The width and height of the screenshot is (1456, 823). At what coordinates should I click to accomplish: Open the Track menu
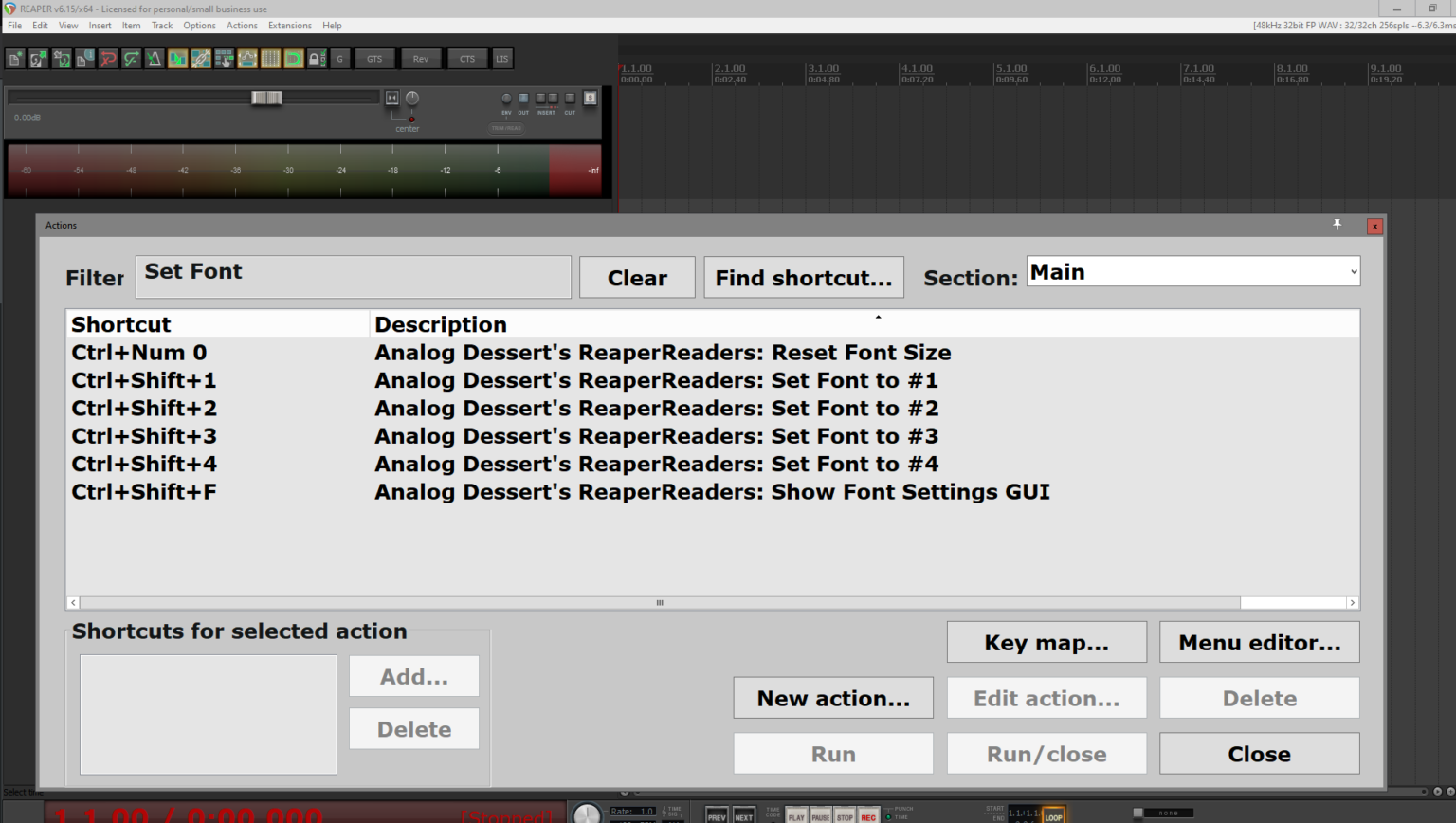point(162,26)
